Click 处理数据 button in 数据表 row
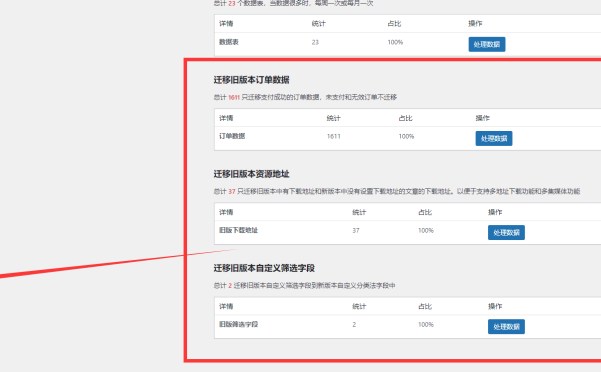The height and width of the screenshot is (372, 601). pos(487,44)
